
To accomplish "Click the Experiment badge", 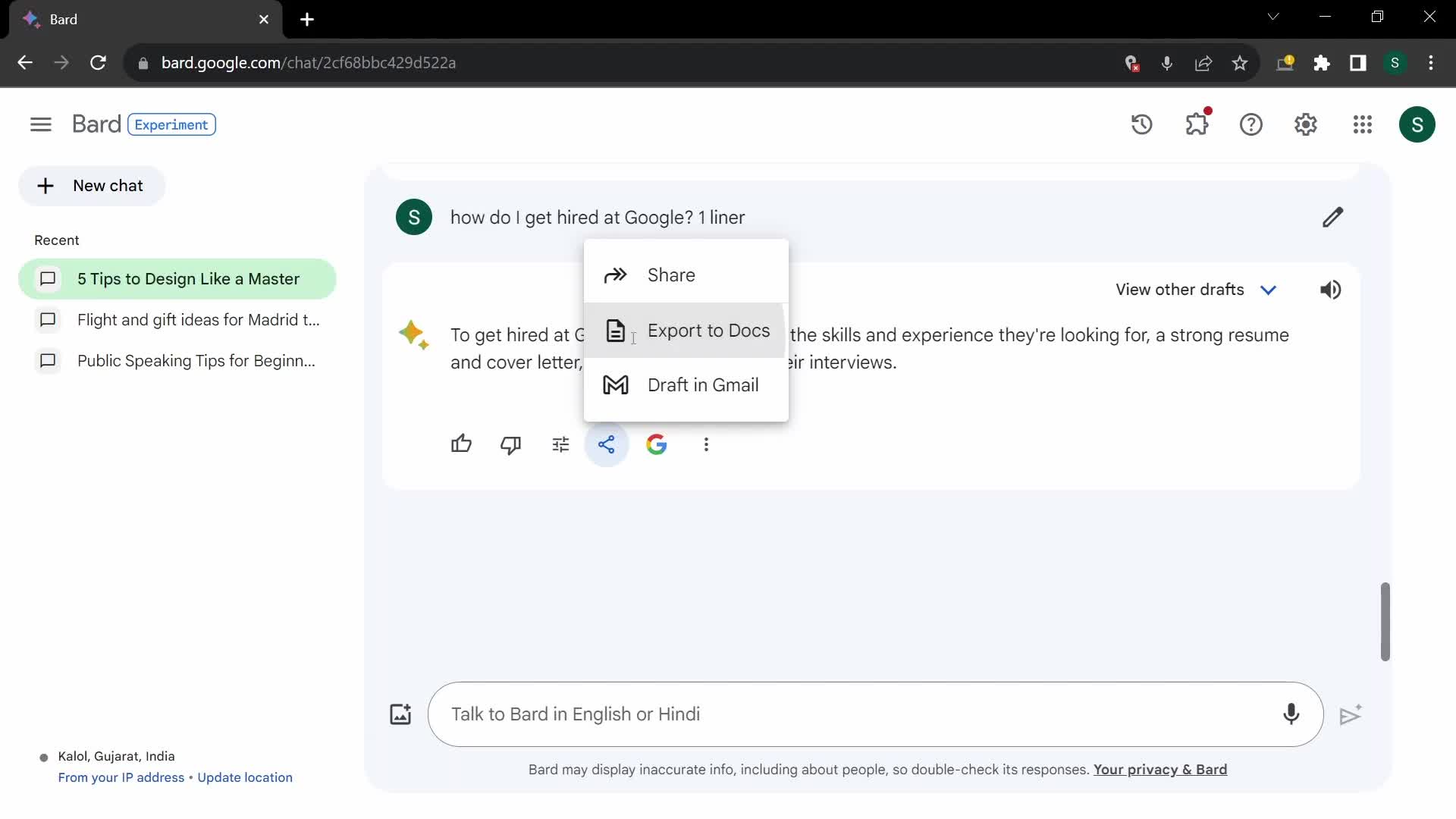I will pyautogui.click(x=171, y=124).
